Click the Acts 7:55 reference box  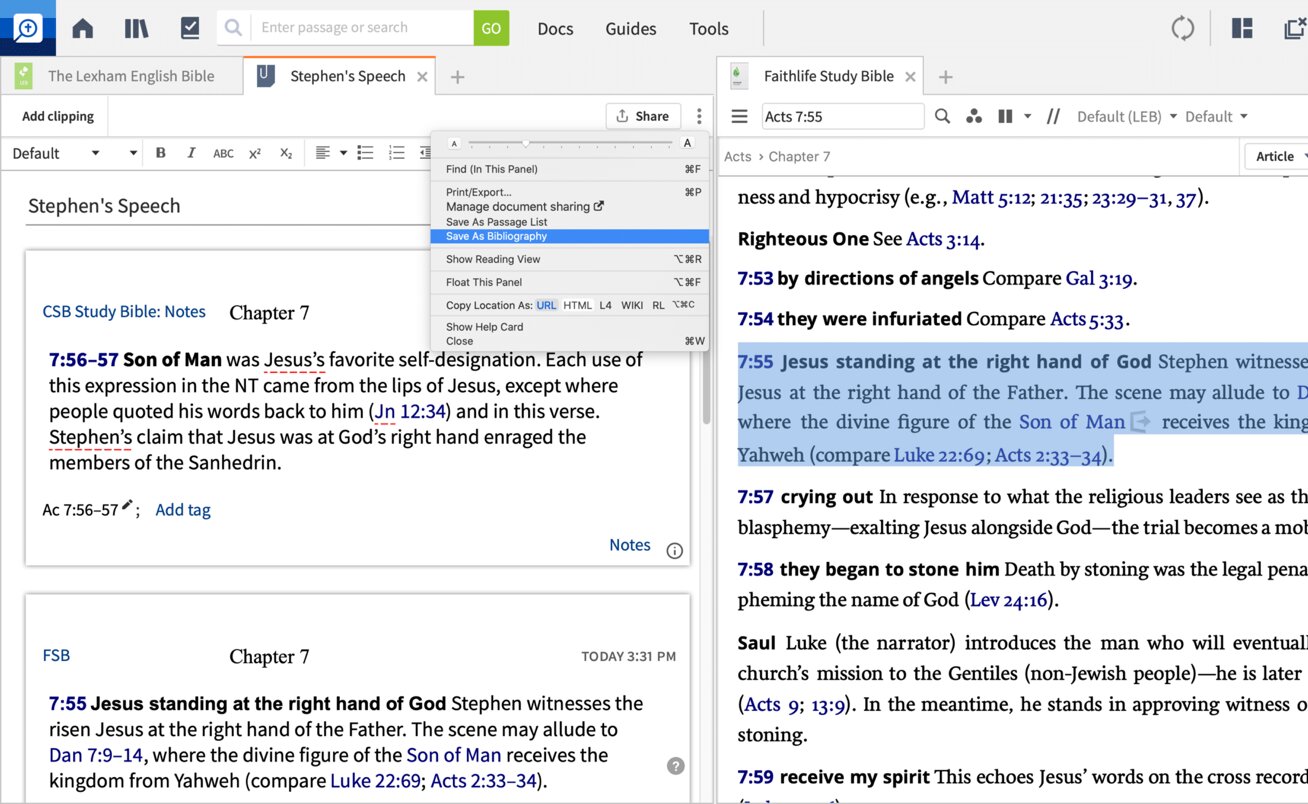pos(843,117)
